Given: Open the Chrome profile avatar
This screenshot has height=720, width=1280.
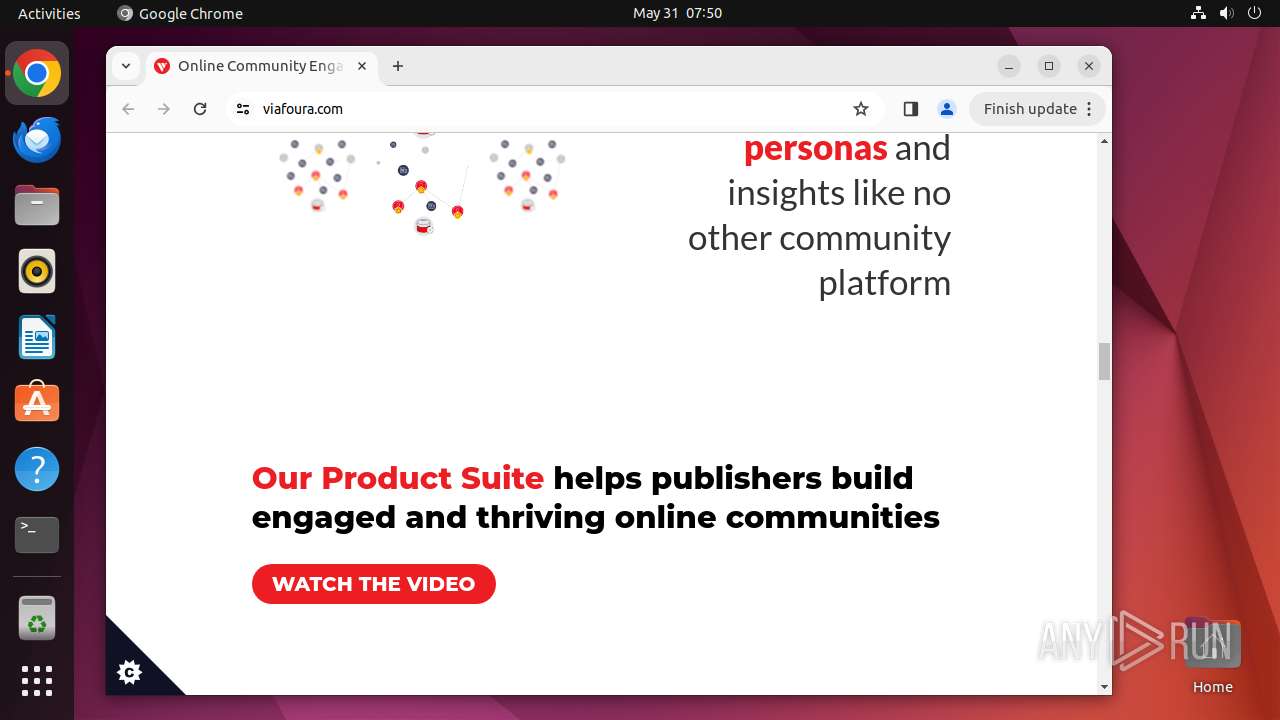Looking at the screenshot, I should click(x=946, y=109).
